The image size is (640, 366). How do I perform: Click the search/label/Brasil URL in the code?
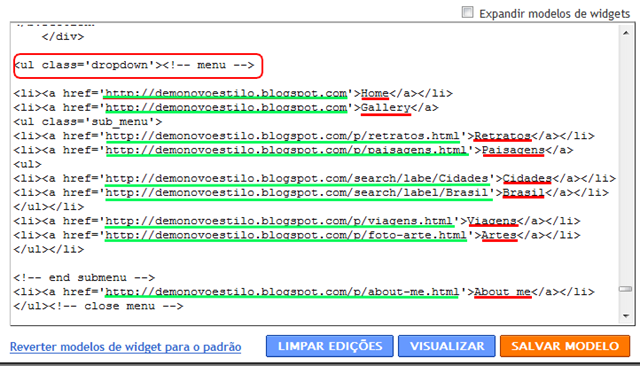[x=297, y=193]
